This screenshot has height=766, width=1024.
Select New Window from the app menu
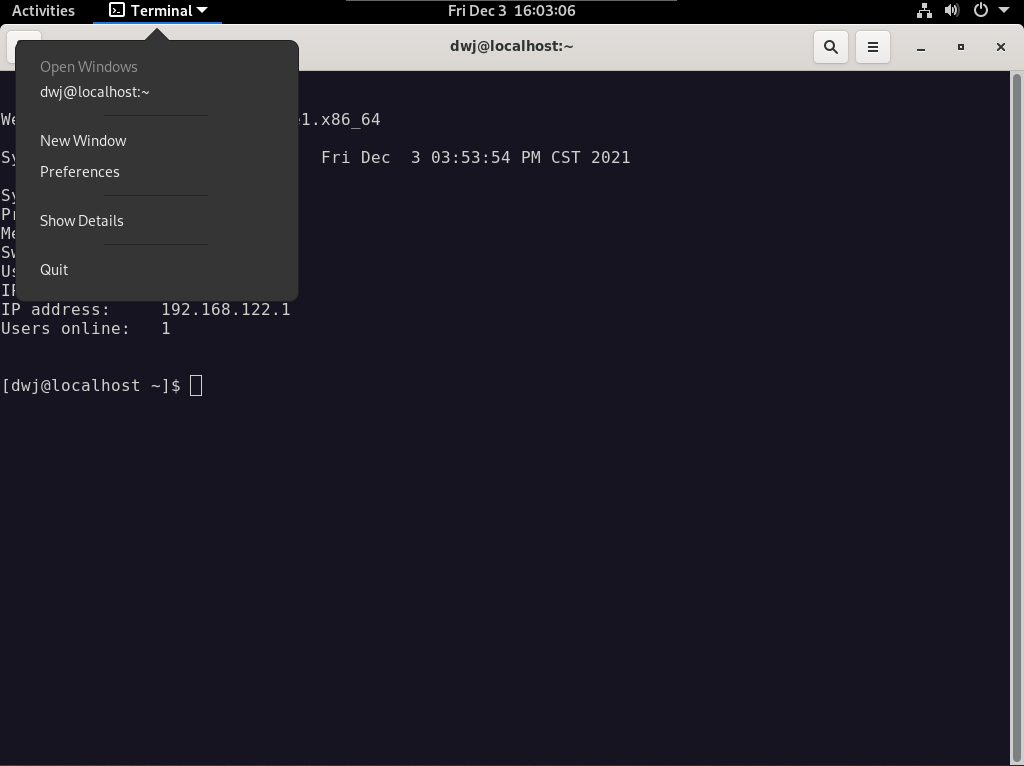click(x=83, y=141)
